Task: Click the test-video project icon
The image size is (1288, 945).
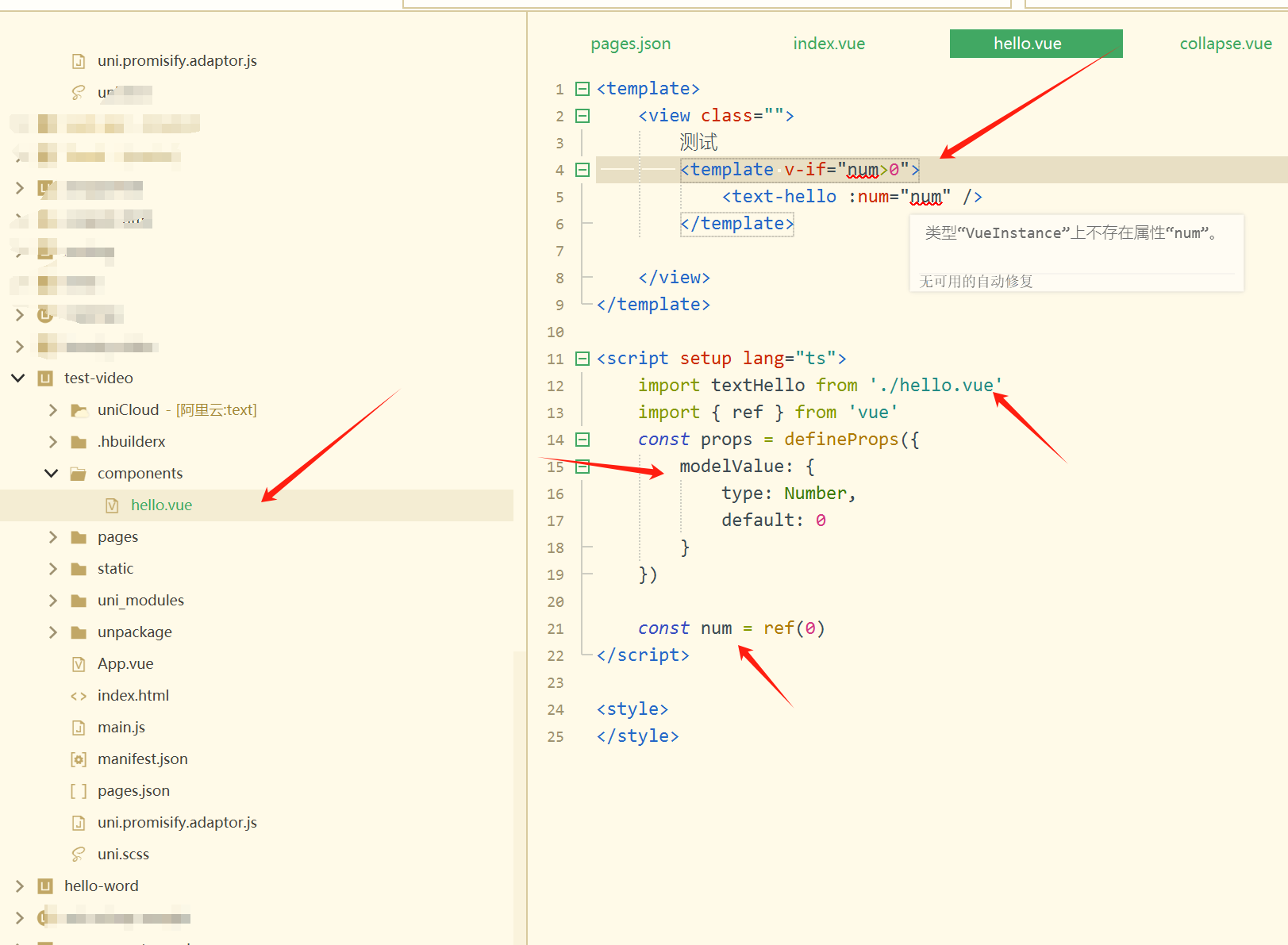Action: coord(46,378)
